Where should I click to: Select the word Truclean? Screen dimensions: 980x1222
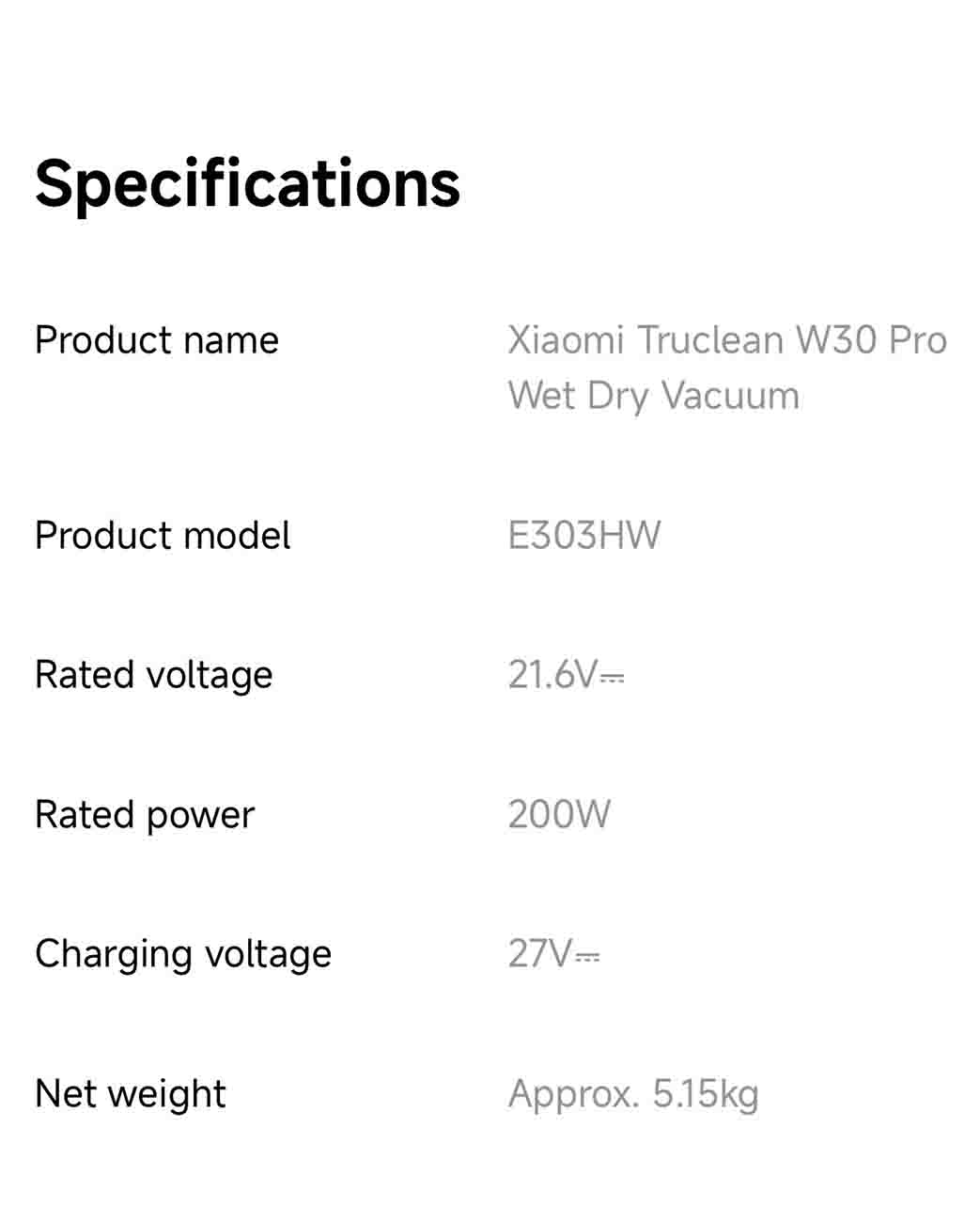point(710,340)
